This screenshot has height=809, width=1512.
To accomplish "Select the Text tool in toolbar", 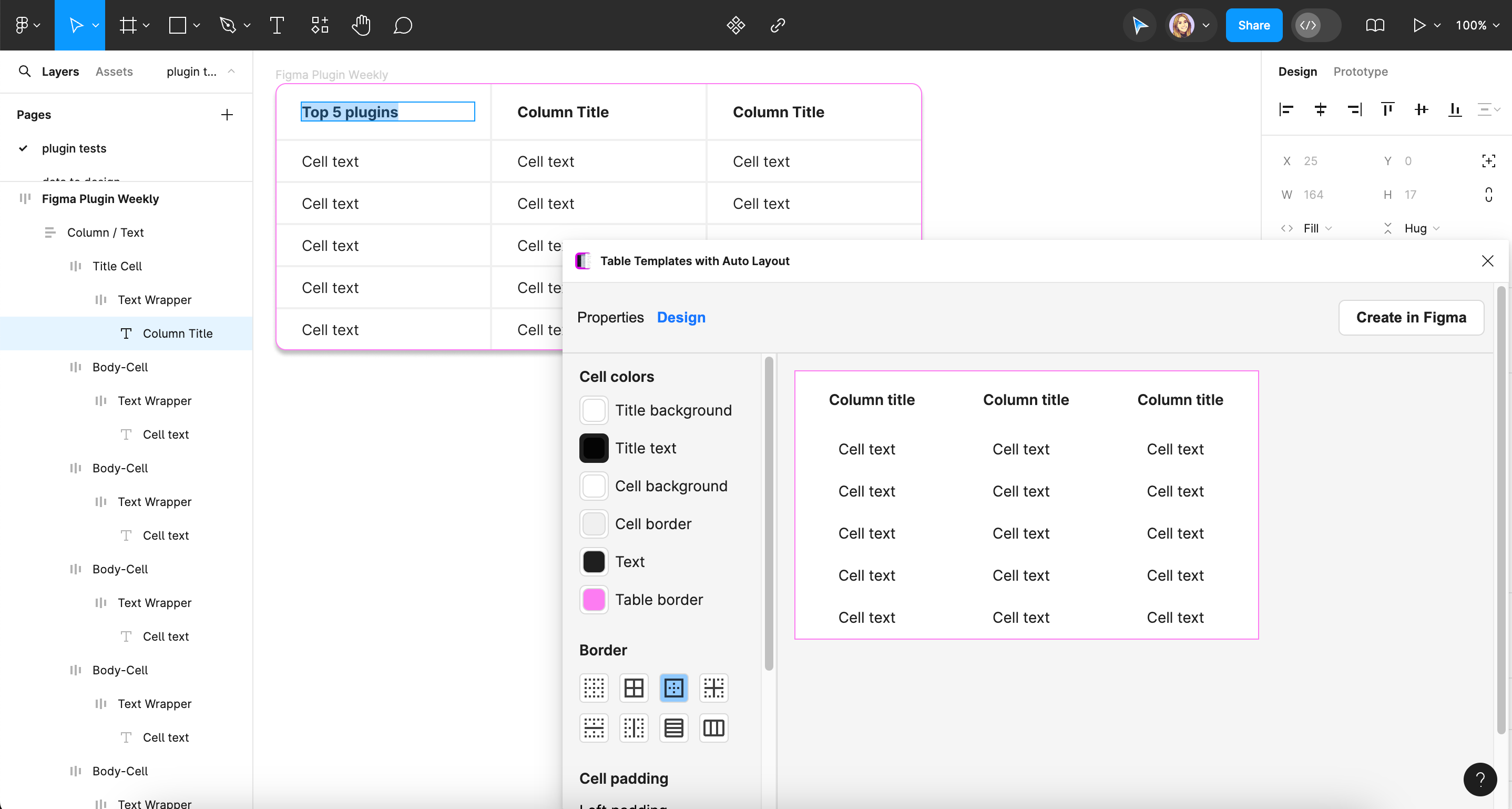I will 277,25.
